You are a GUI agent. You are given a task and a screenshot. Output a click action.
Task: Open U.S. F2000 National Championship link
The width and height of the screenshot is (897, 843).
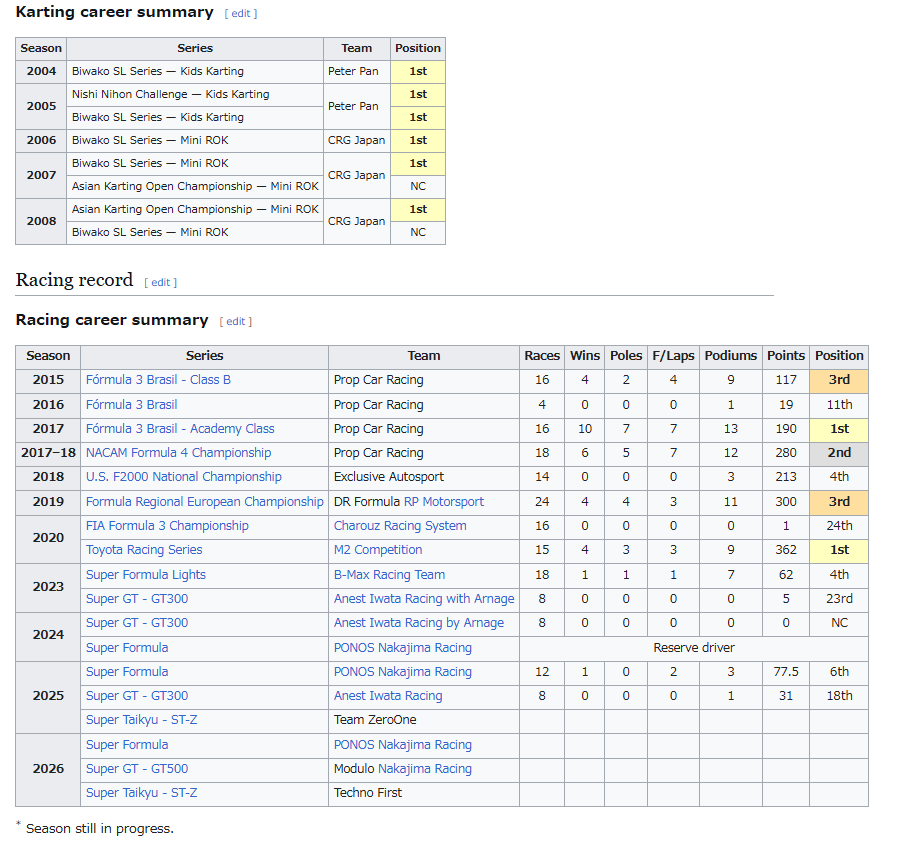coord(184,477)
